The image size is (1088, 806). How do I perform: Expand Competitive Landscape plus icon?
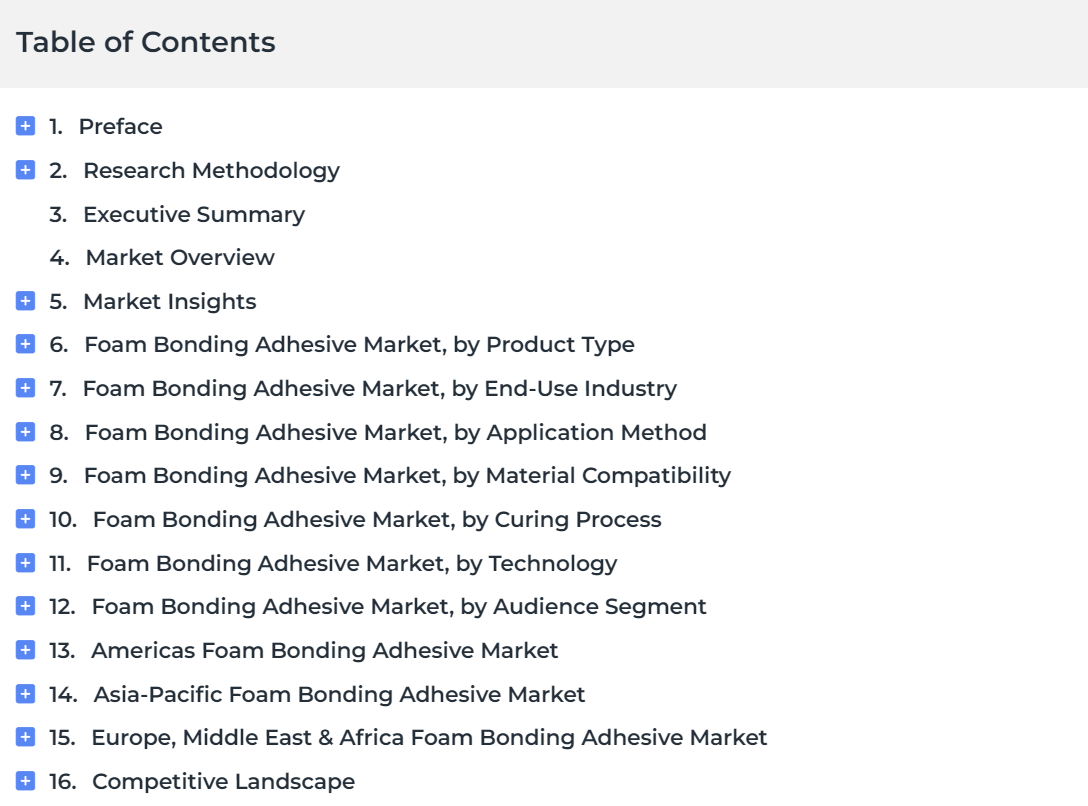[x=26, y=780]
